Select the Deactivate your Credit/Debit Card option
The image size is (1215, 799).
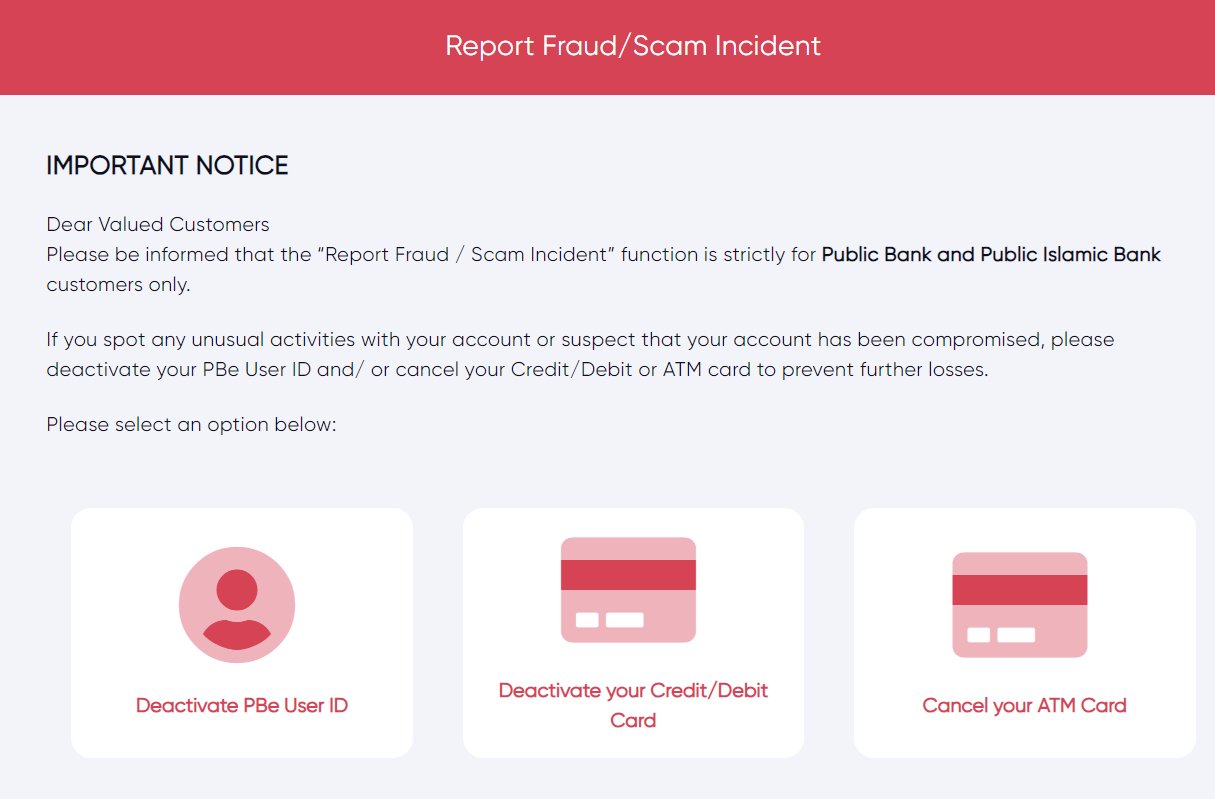pyautogui.click(x=632, y=632)
